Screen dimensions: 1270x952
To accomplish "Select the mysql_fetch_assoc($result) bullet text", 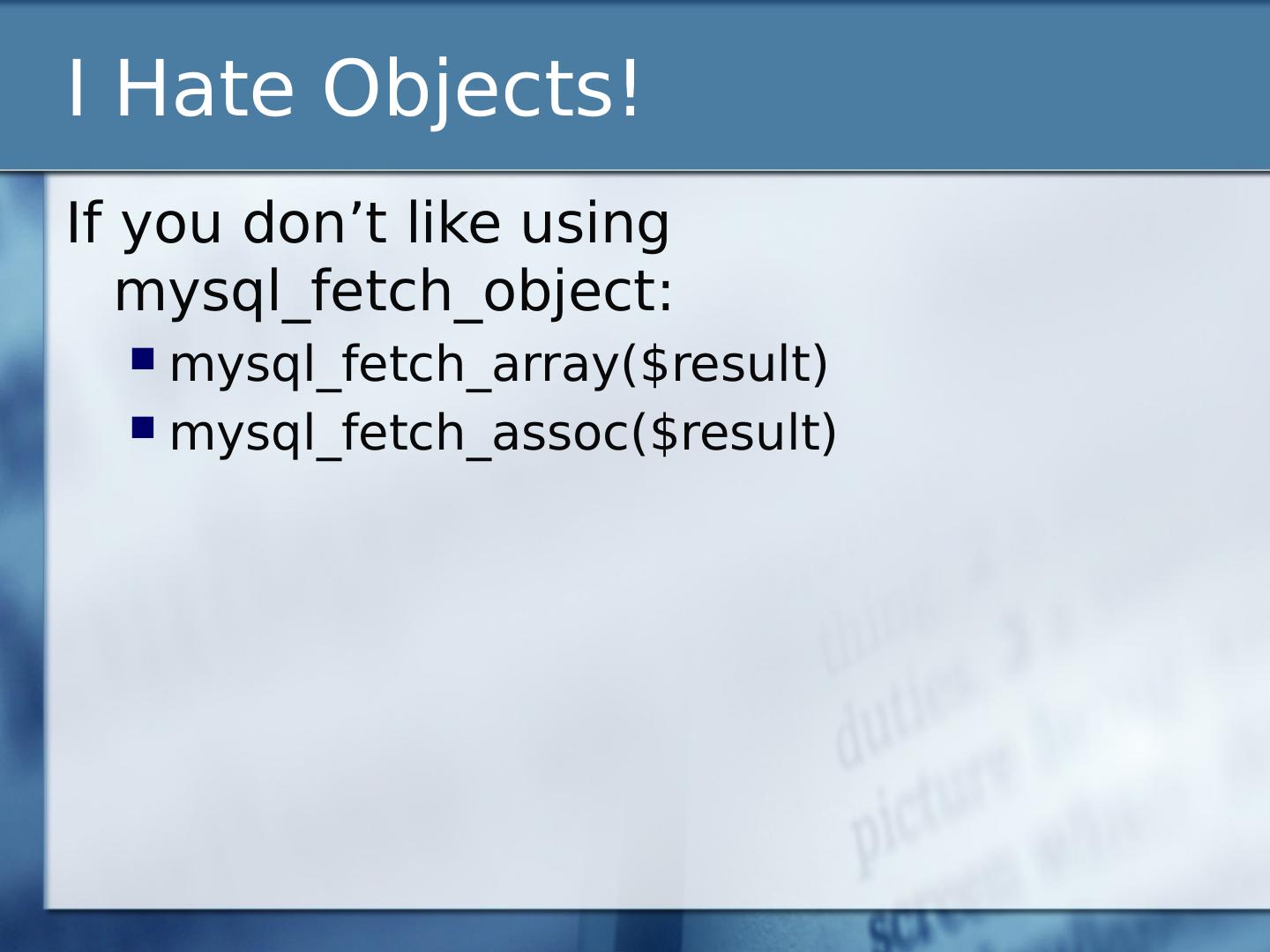I will point(503,433).
